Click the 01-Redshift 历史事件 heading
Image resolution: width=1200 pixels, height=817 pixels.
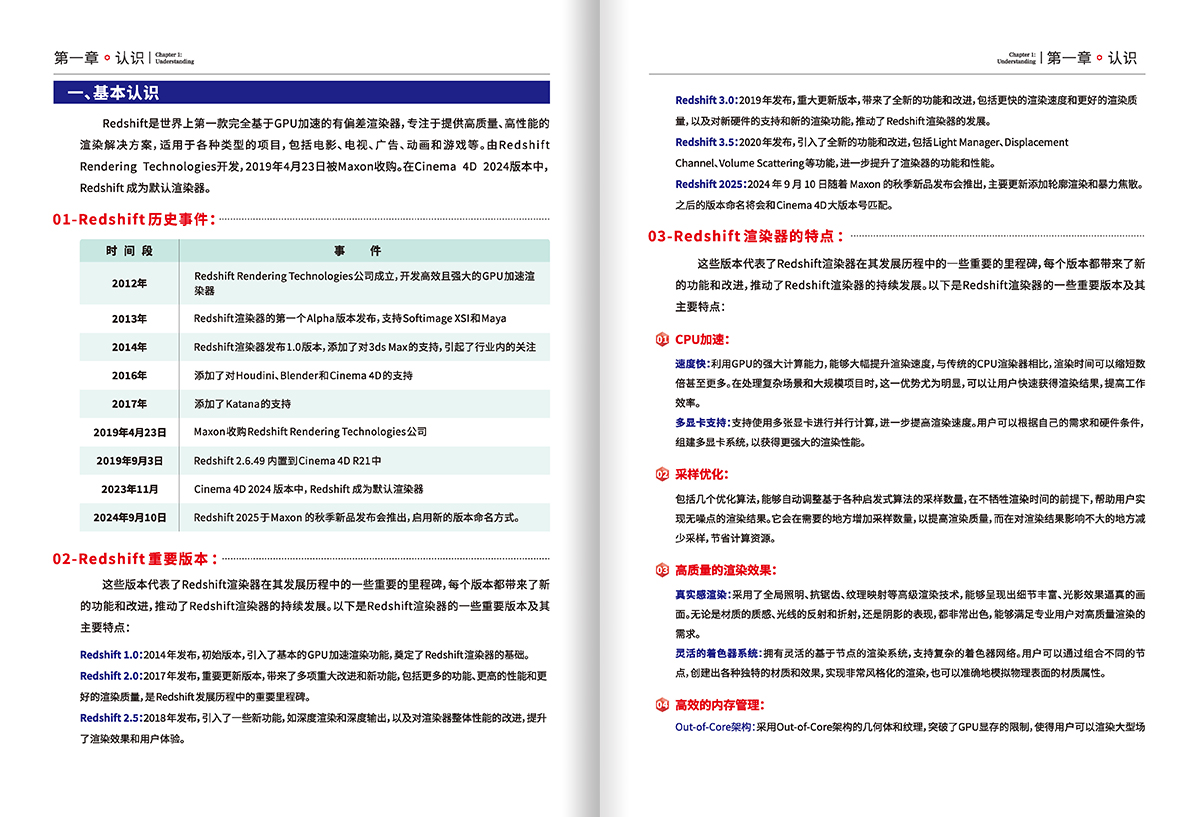click(x=134, y=219)
